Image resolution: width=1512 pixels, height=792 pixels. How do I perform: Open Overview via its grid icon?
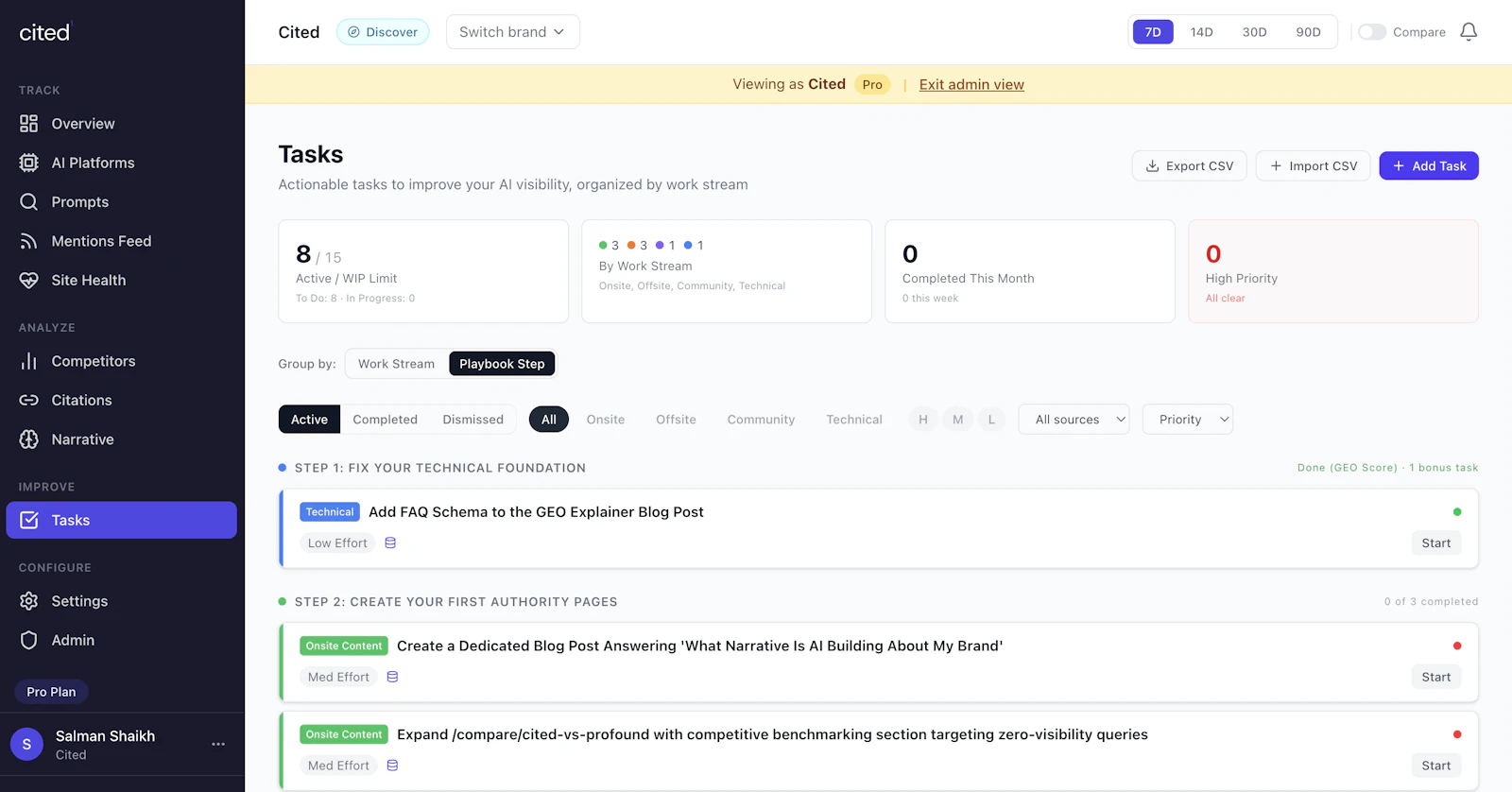click(29, 124)
